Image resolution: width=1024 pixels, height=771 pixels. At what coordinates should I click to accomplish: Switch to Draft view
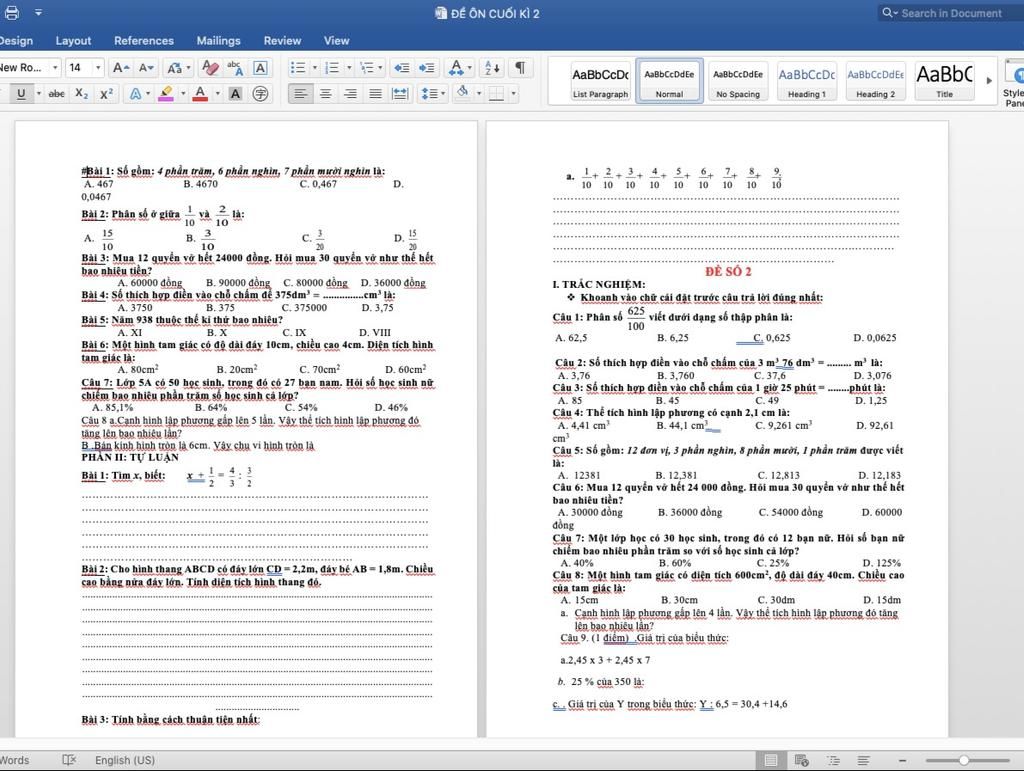[863, 760]
